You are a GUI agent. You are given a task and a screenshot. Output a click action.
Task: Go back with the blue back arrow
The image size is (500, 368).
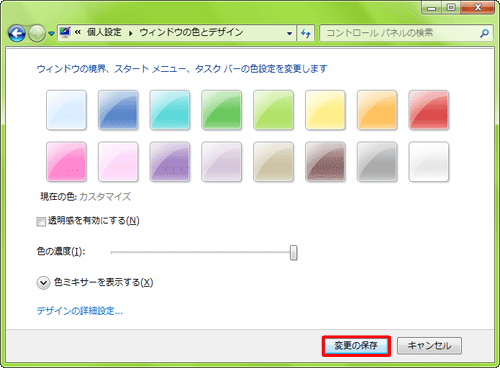17,33
